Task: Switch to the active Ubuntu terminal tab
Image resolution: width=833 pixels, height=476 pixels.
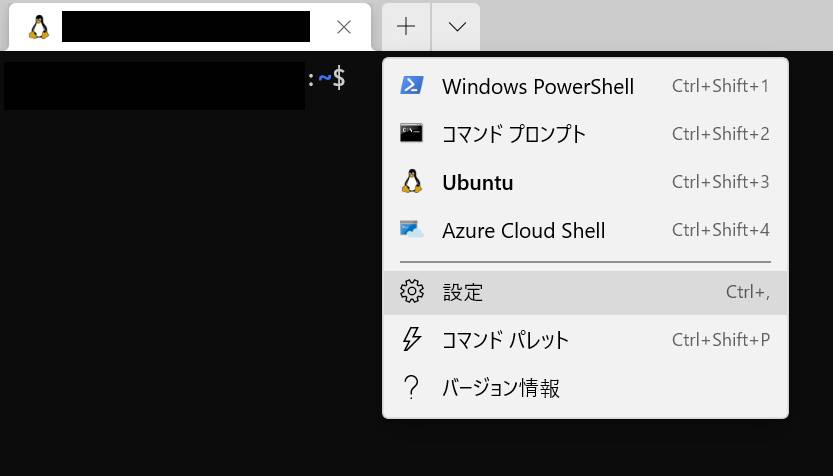Action: pyautogui.click(x=186, y=27)
